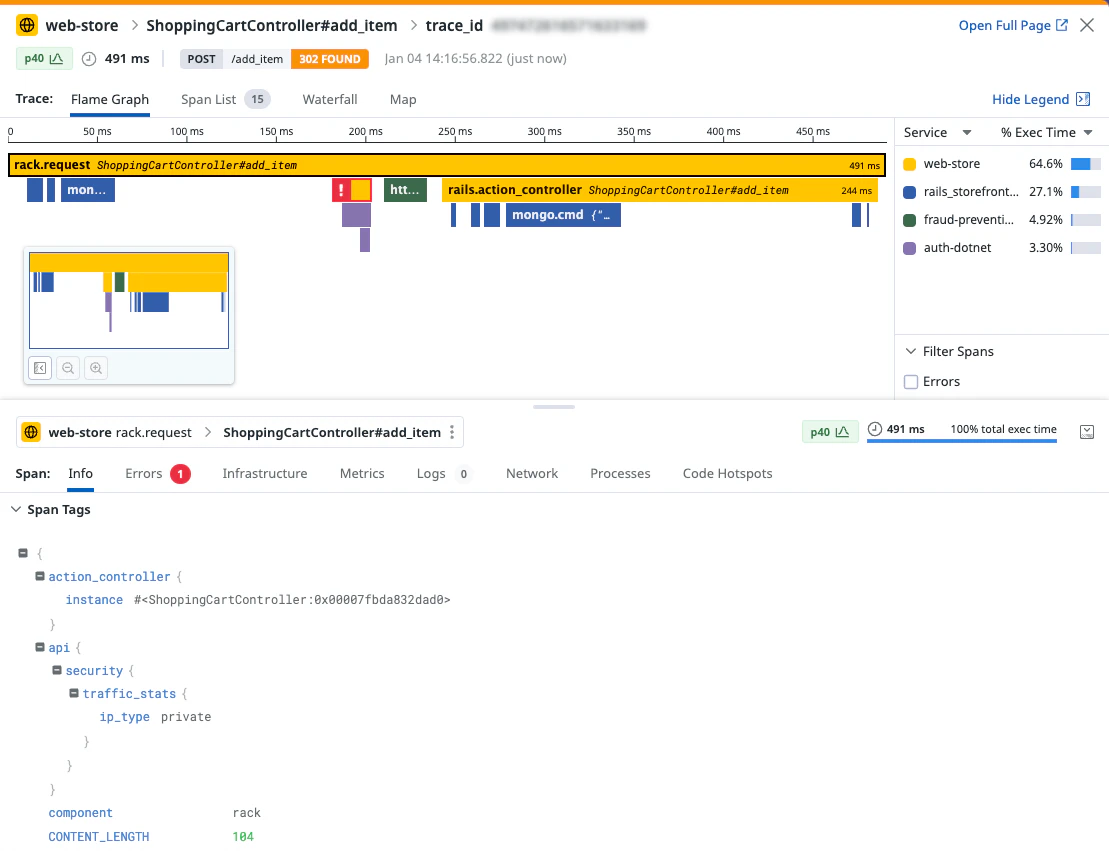
Task: Click the fraud-prevention green color swatch
Action: coord(909,220)
